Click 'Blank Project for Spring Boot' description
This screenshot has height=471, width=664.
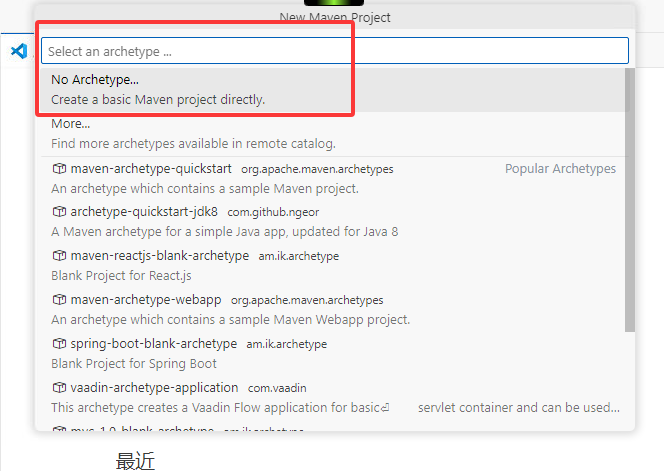[134, 364]
